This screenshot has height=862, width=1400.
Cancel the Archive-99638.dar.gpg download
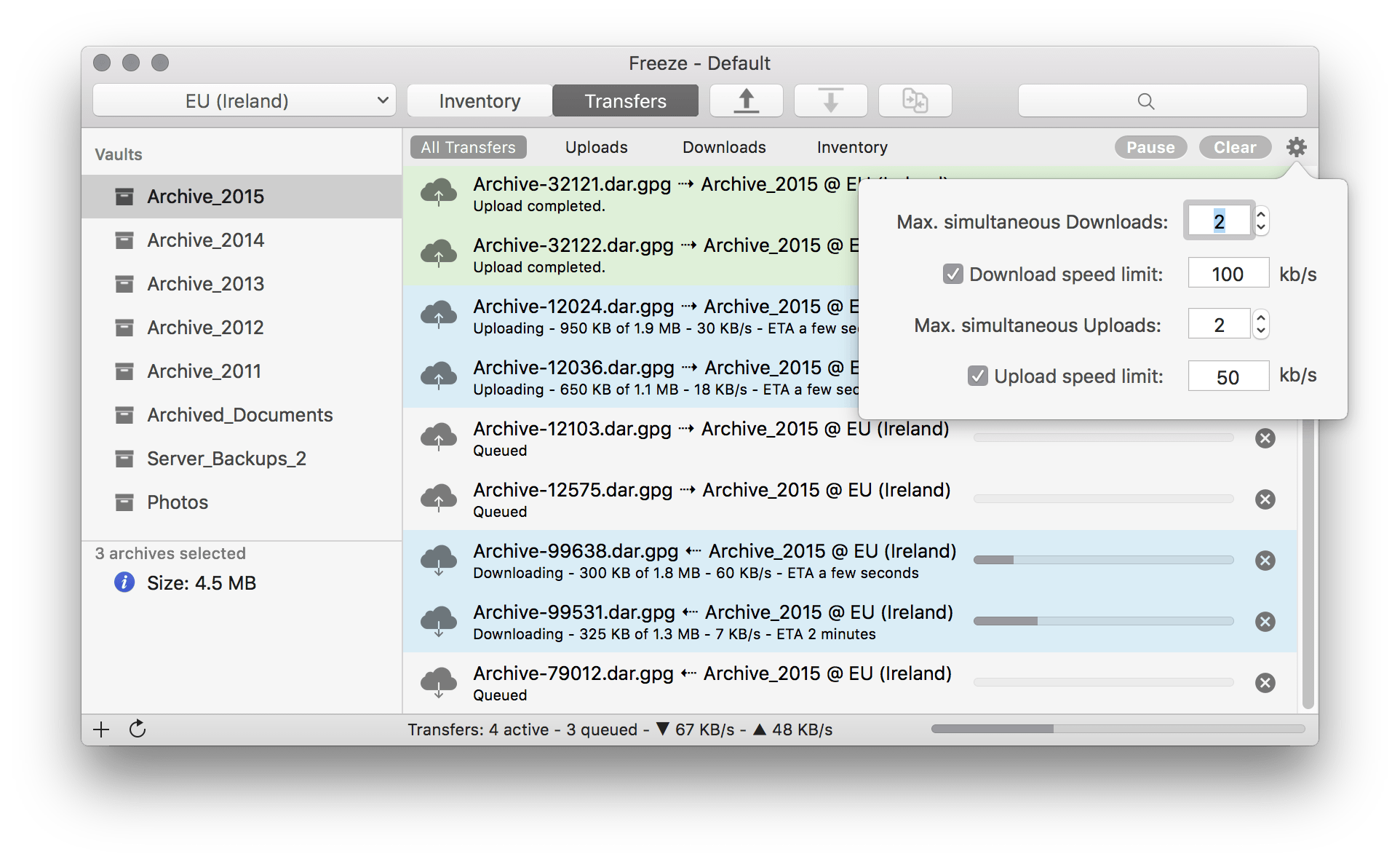(x=1265, y=560)
